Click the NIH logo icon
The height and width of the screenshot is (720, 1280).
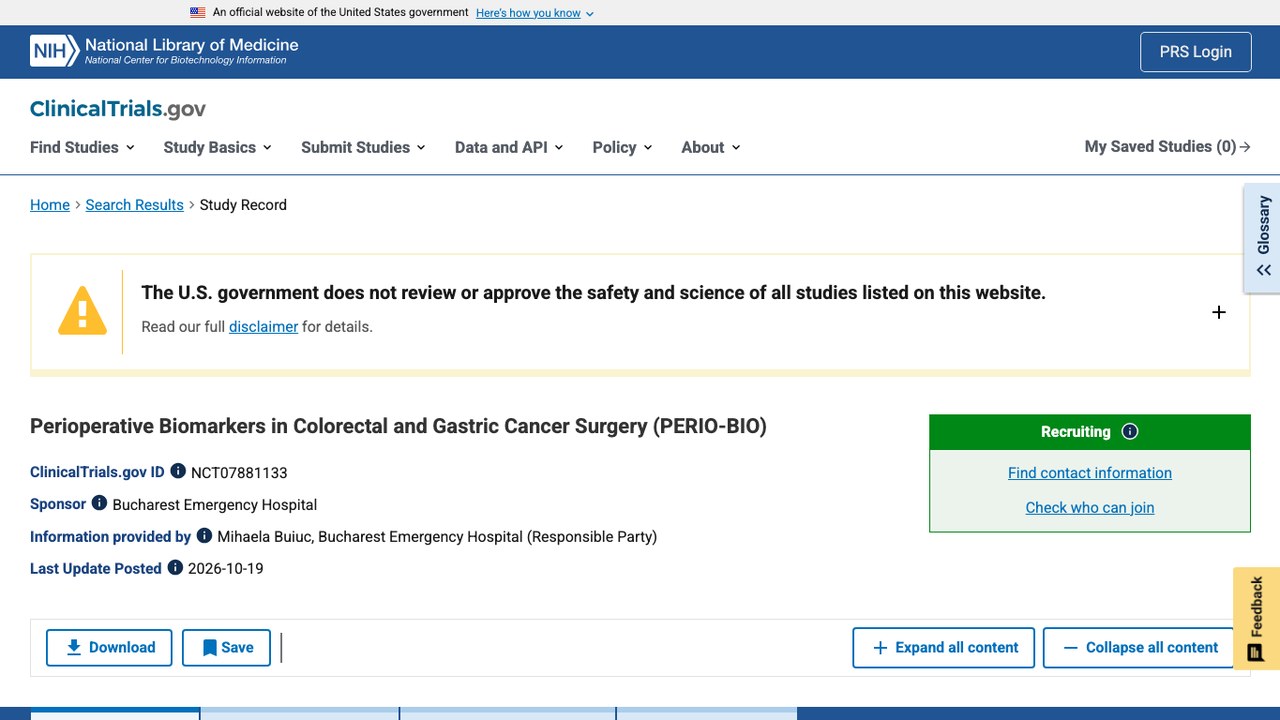click(54, 51)
